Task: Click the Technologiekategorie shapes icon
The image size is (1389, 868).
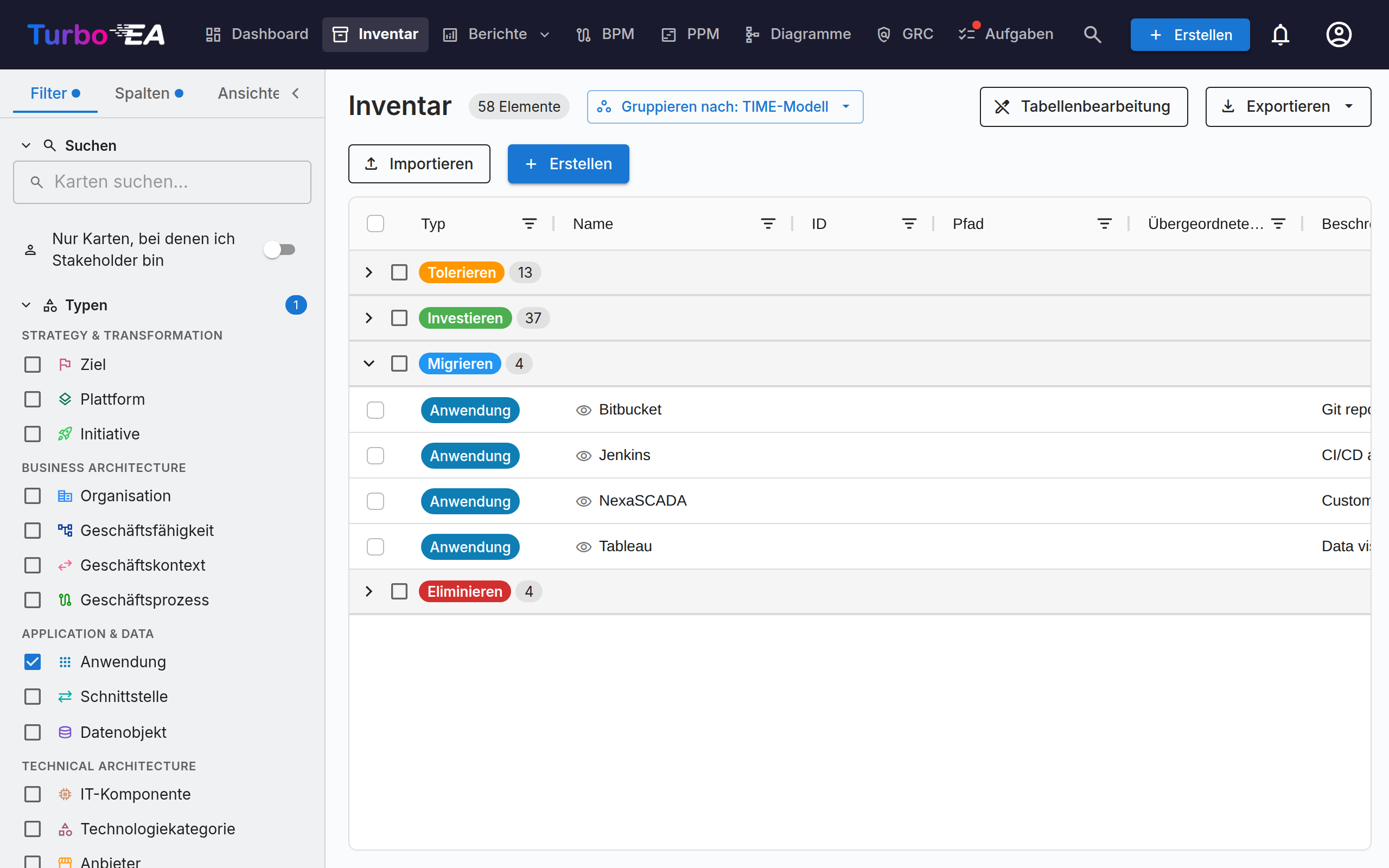Action: 65,829
